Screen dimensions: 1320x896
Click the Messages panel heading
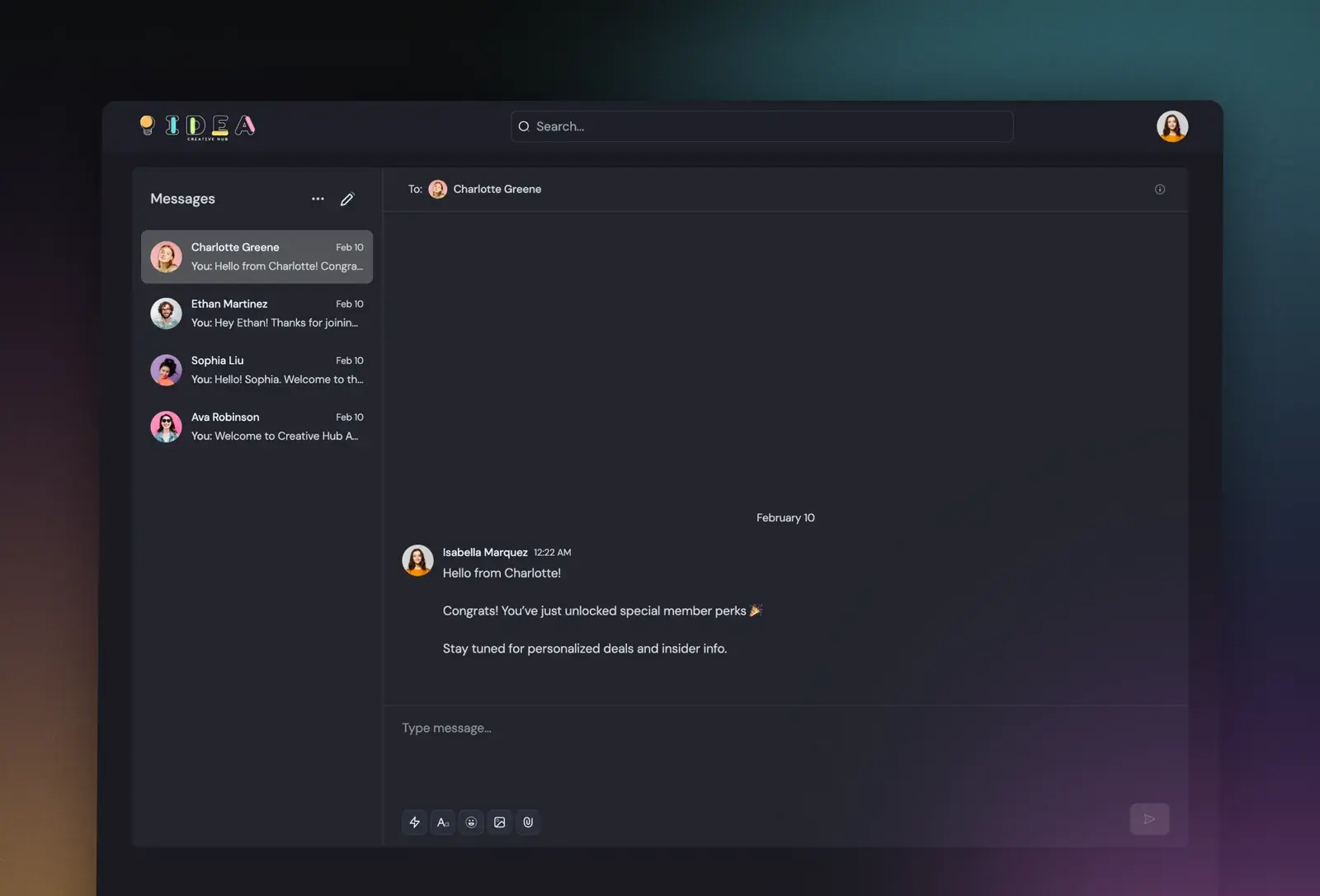182,199
